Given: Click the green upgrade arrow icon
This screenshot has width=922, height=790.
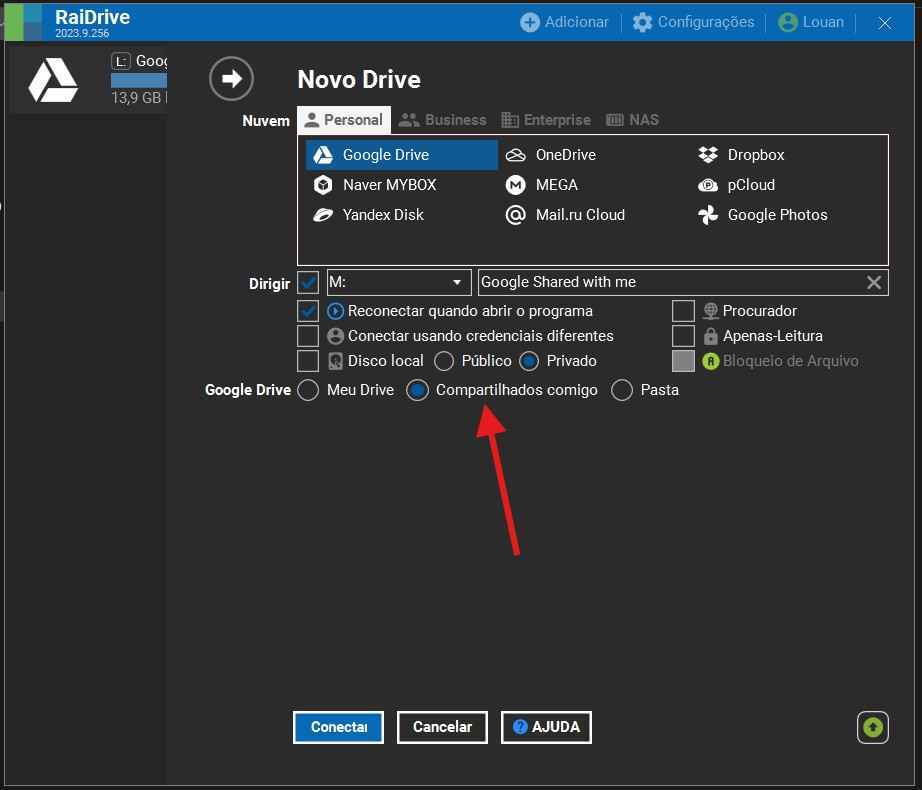Looking at the screenshot, I should coord(872,727).
